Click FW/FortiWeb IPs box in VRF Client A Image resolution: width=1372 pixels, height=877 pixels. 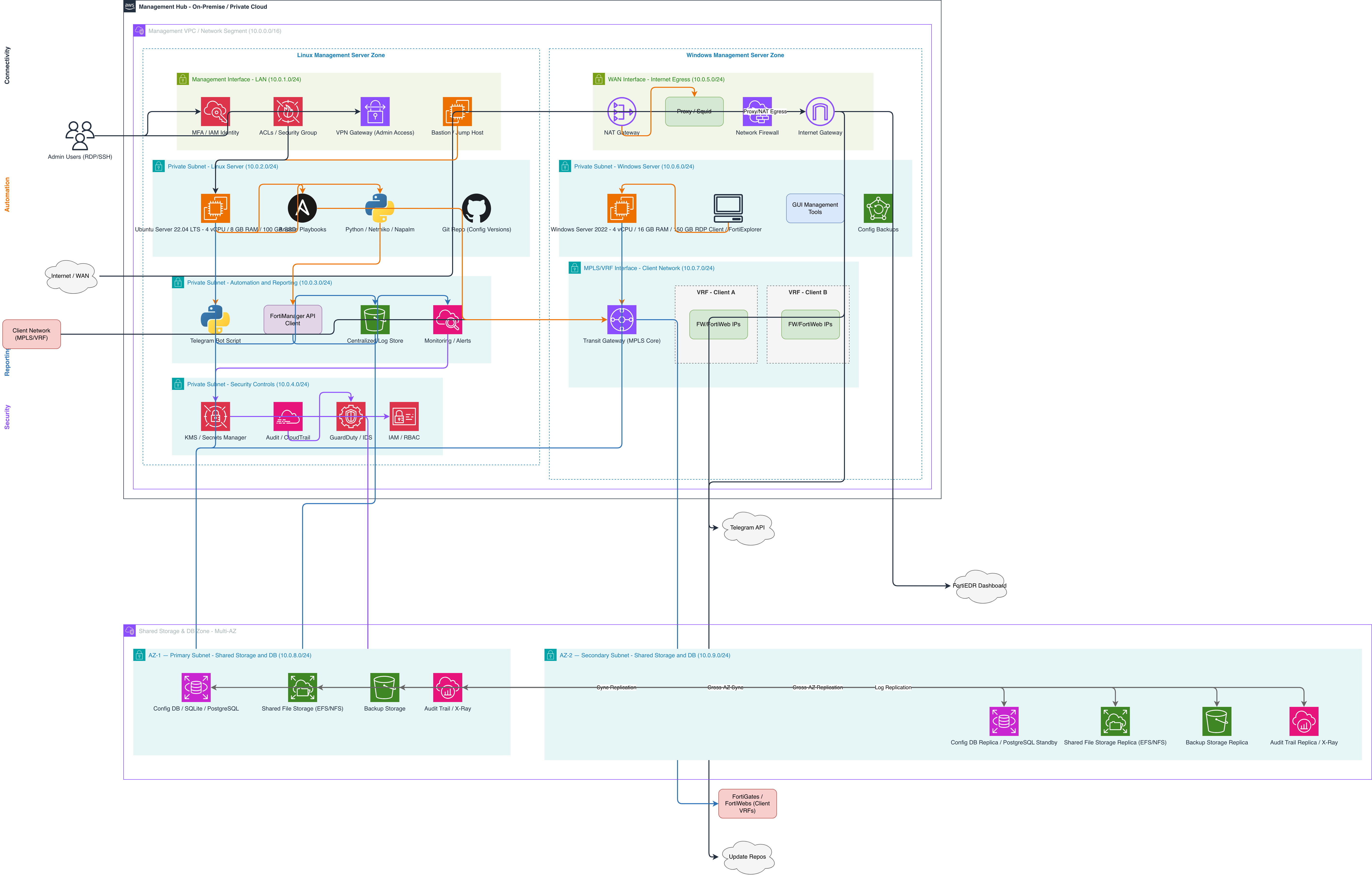point(718,324)
